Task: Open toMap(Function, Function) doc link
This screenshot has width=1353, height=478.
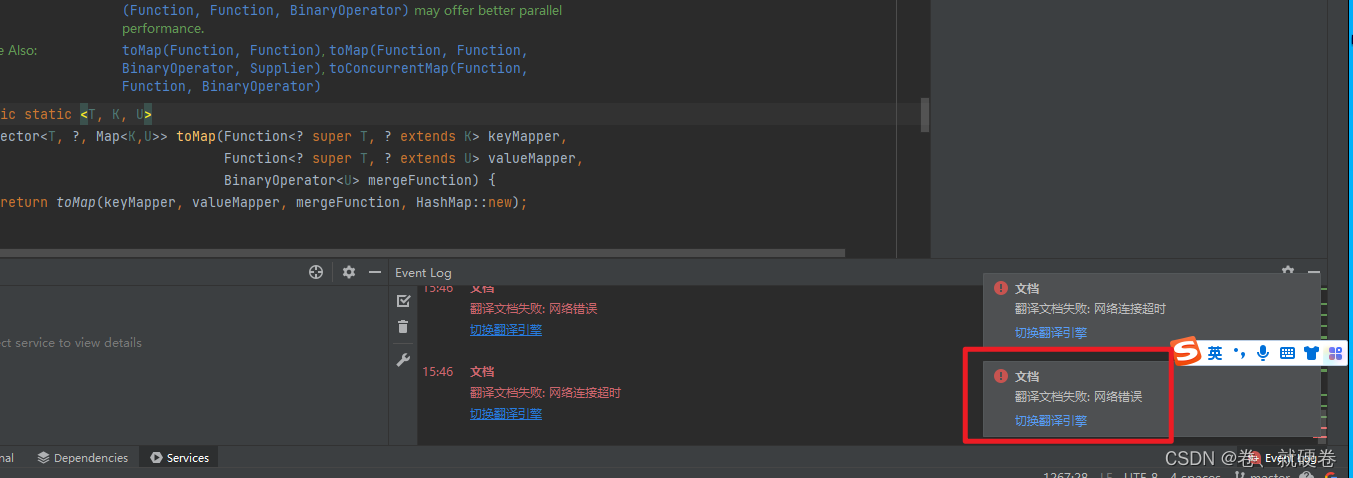Action: coord(220,50)
